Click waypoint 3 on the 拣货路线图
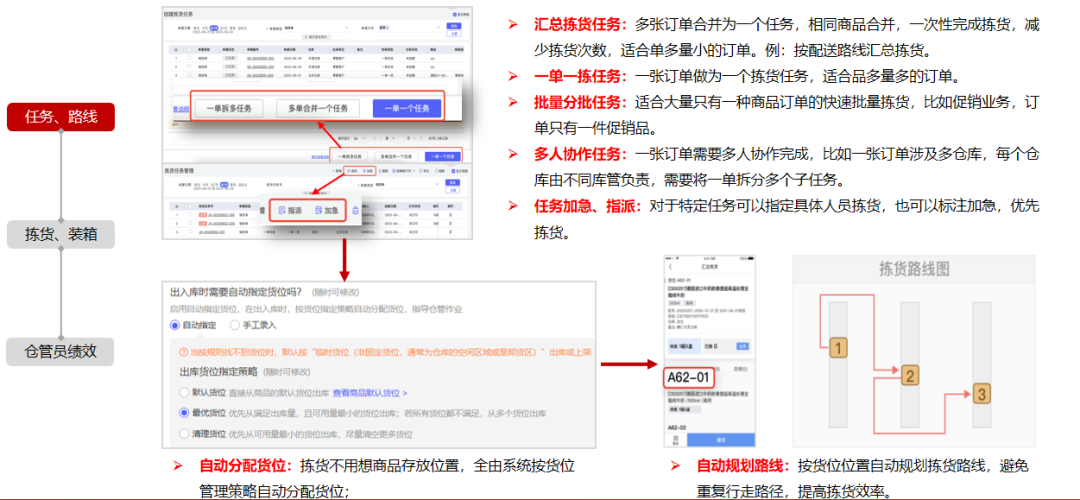Viewport: 1080px width, 500px height. [x=982, y=395]
